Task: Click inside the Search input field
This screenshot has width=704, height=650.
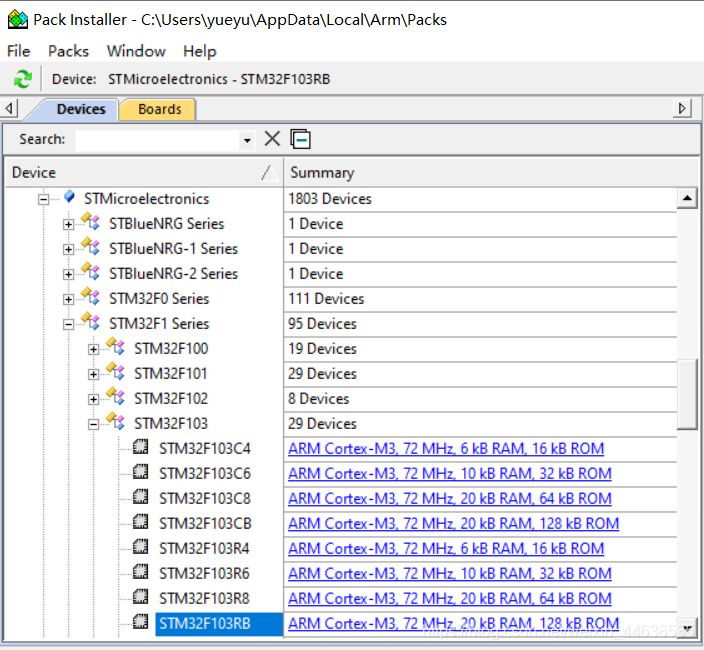Action: (x=158, y=141)
